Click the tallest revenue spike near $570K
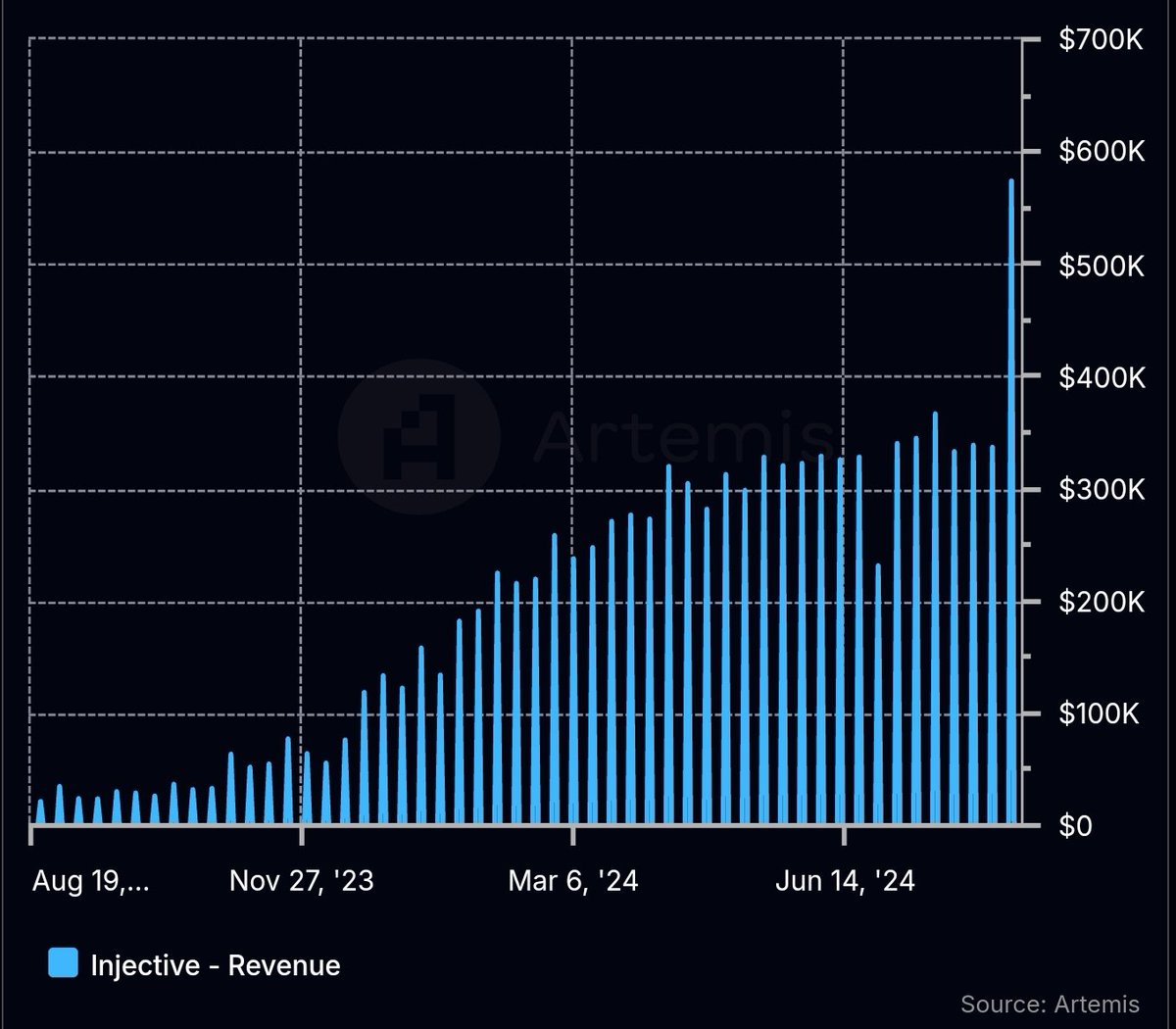The image size is (1176, 1029). (x=1011, y=500)
